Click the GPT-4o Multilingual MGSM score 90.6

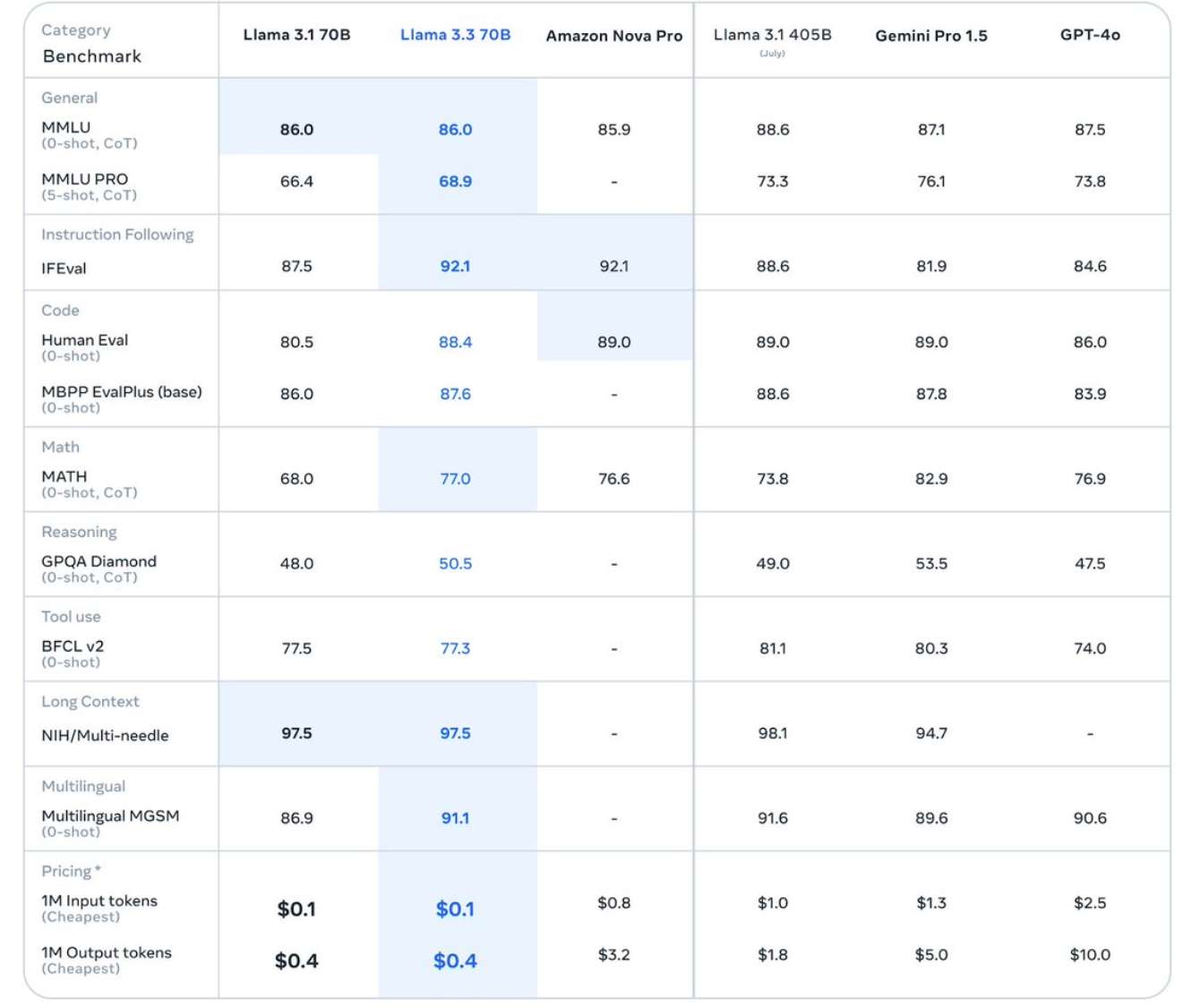pos(1090,819)
